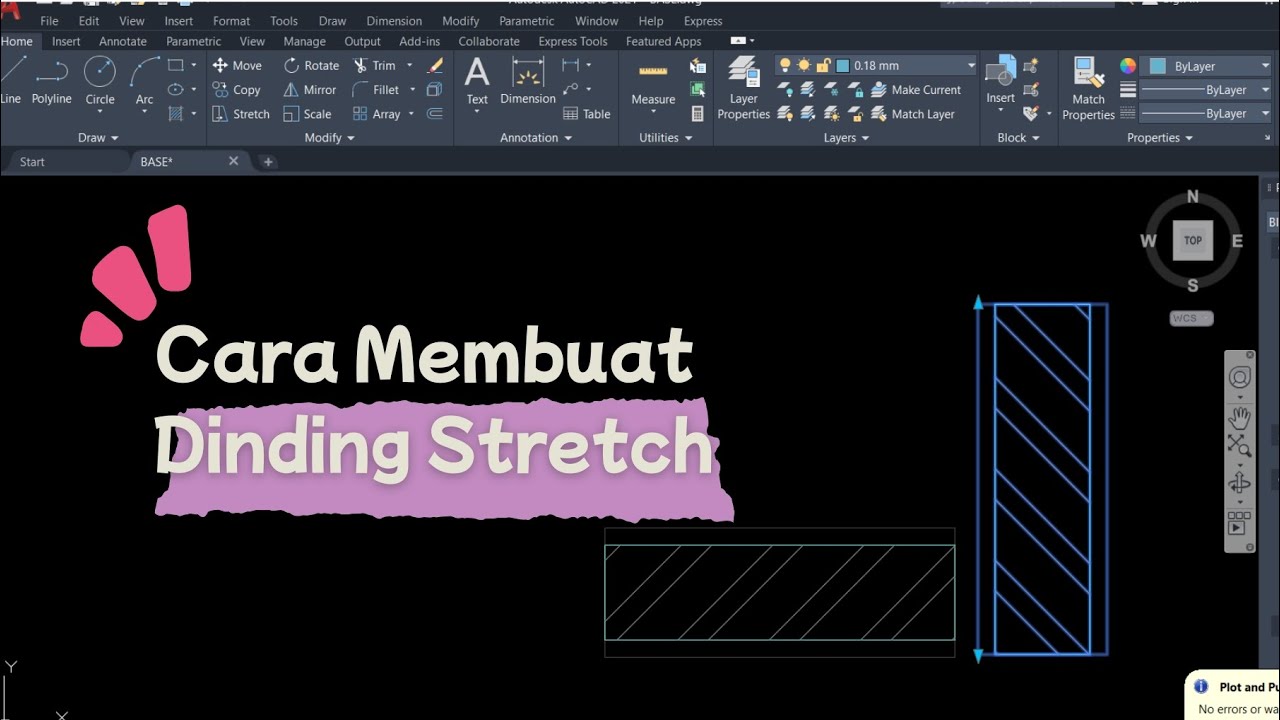This screenshot has height=720, width=1280.
Task: Expand the Annotation panel
Action: click(537, 138)
